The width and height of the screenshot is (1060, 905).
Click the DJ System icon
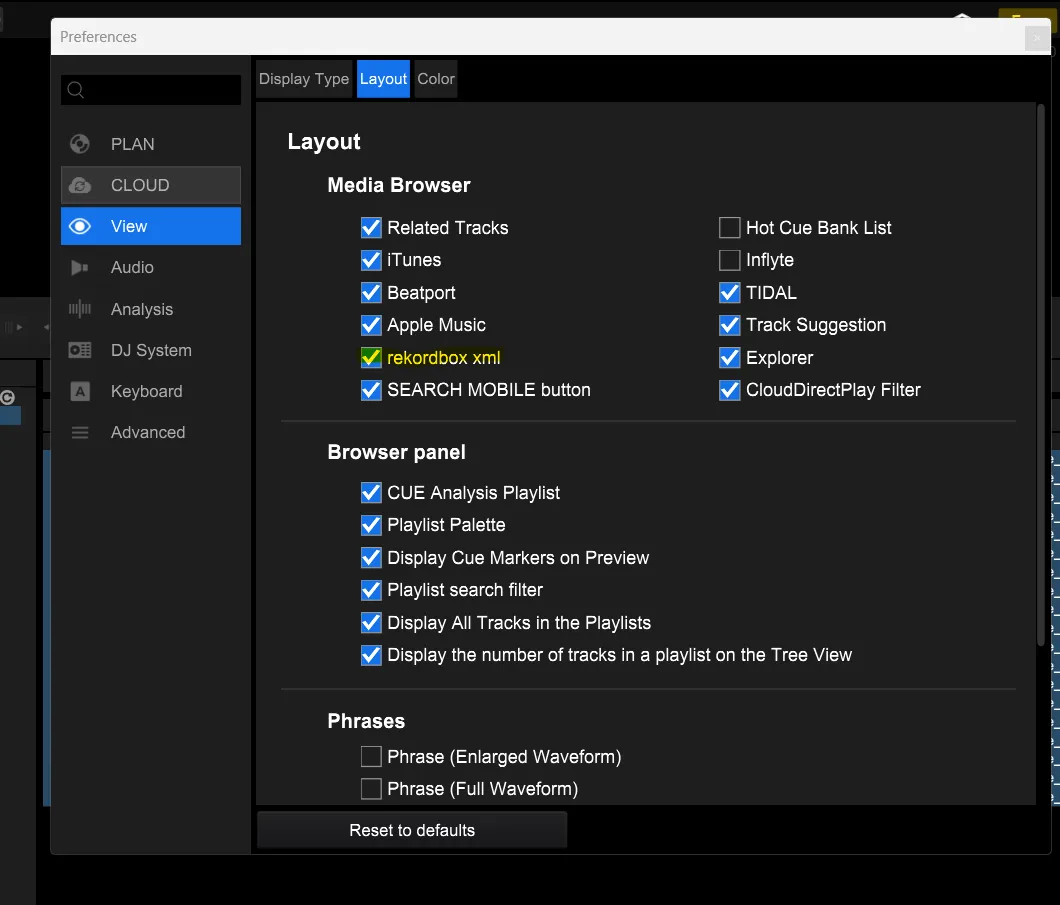point(80,350)
